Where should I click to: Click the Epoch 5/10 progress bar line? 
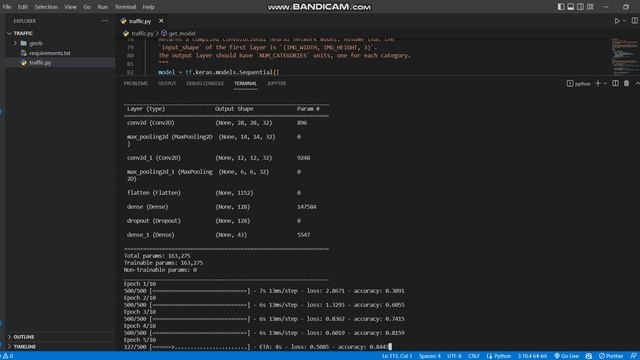coord(258,347)
